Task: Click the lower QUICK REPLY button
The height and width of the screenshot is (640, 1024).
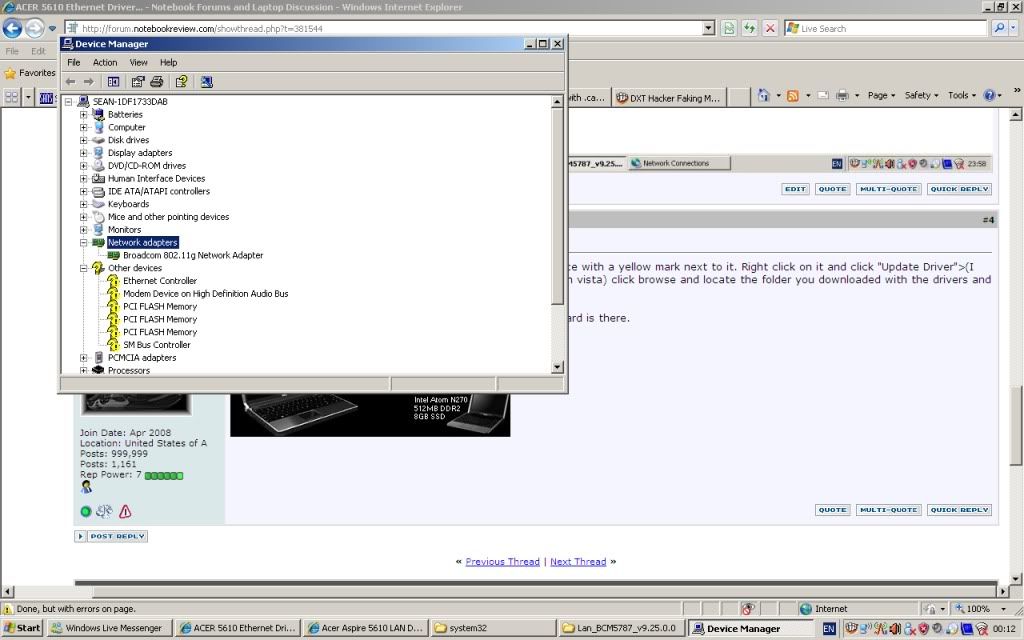Action: coord(959,509)
